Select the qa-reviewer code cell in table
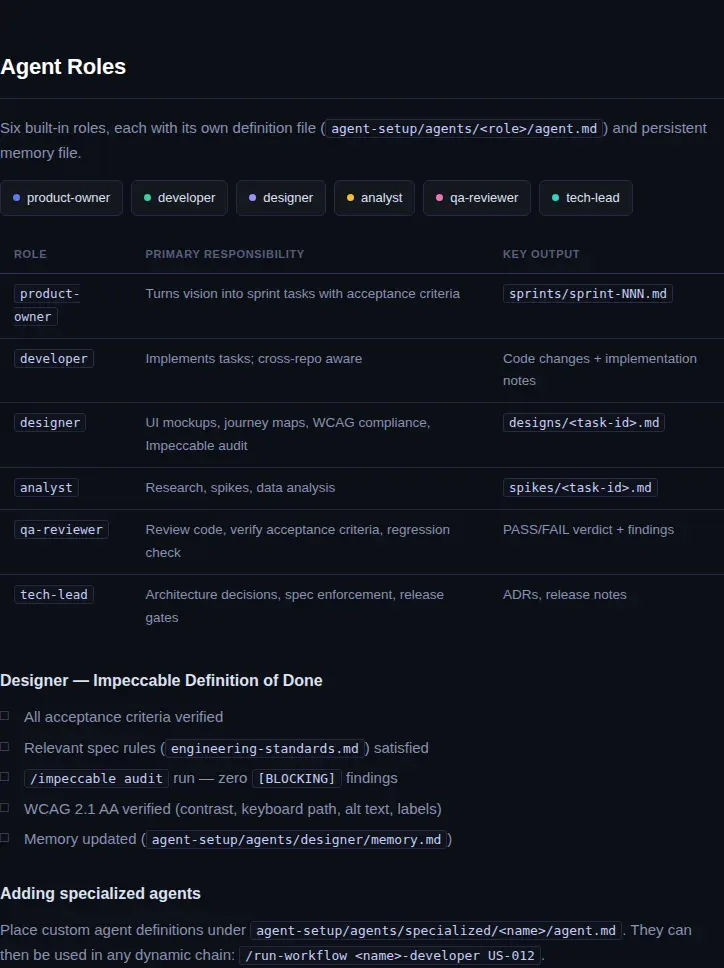 click(61, 530)
